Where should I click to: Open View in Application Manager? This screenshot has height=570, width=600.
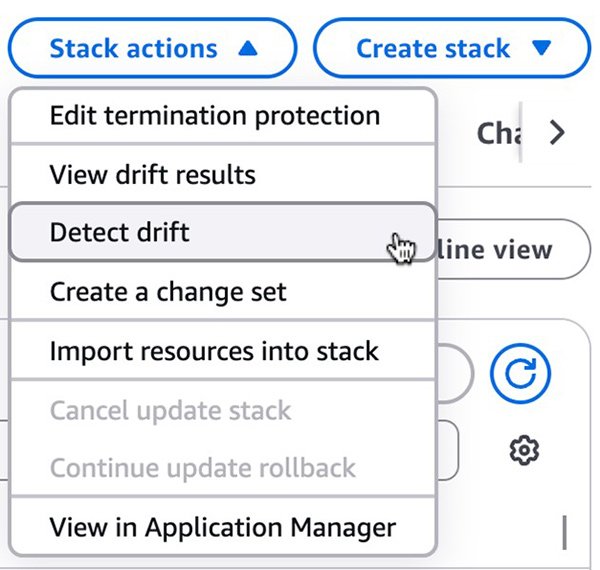point(222,526)
